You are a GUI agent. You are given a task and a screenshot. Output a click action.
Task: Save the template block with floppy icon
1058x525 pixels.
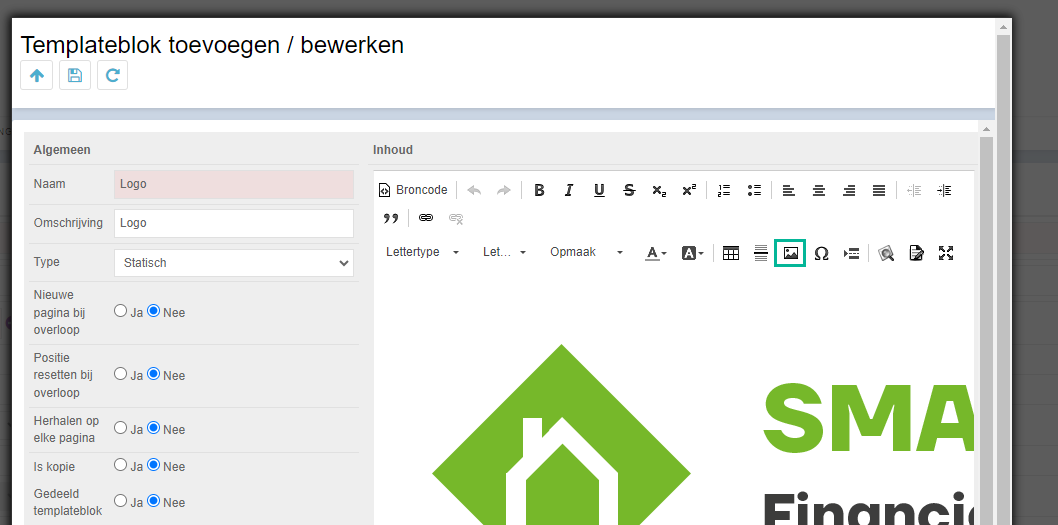pos(75,75)
